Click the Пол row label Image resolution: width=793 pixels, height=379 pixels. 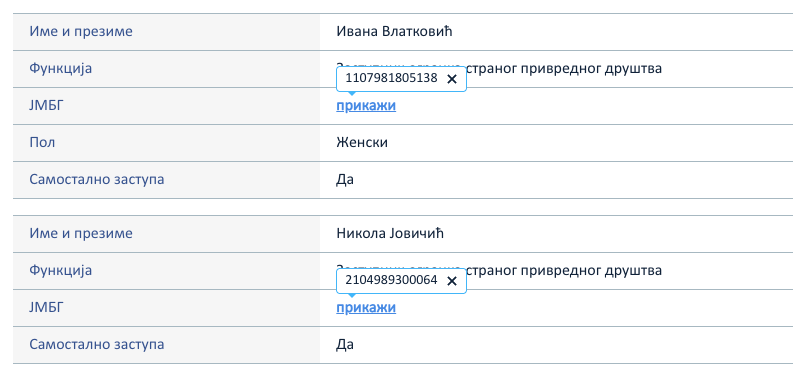(x=42, y=143)
